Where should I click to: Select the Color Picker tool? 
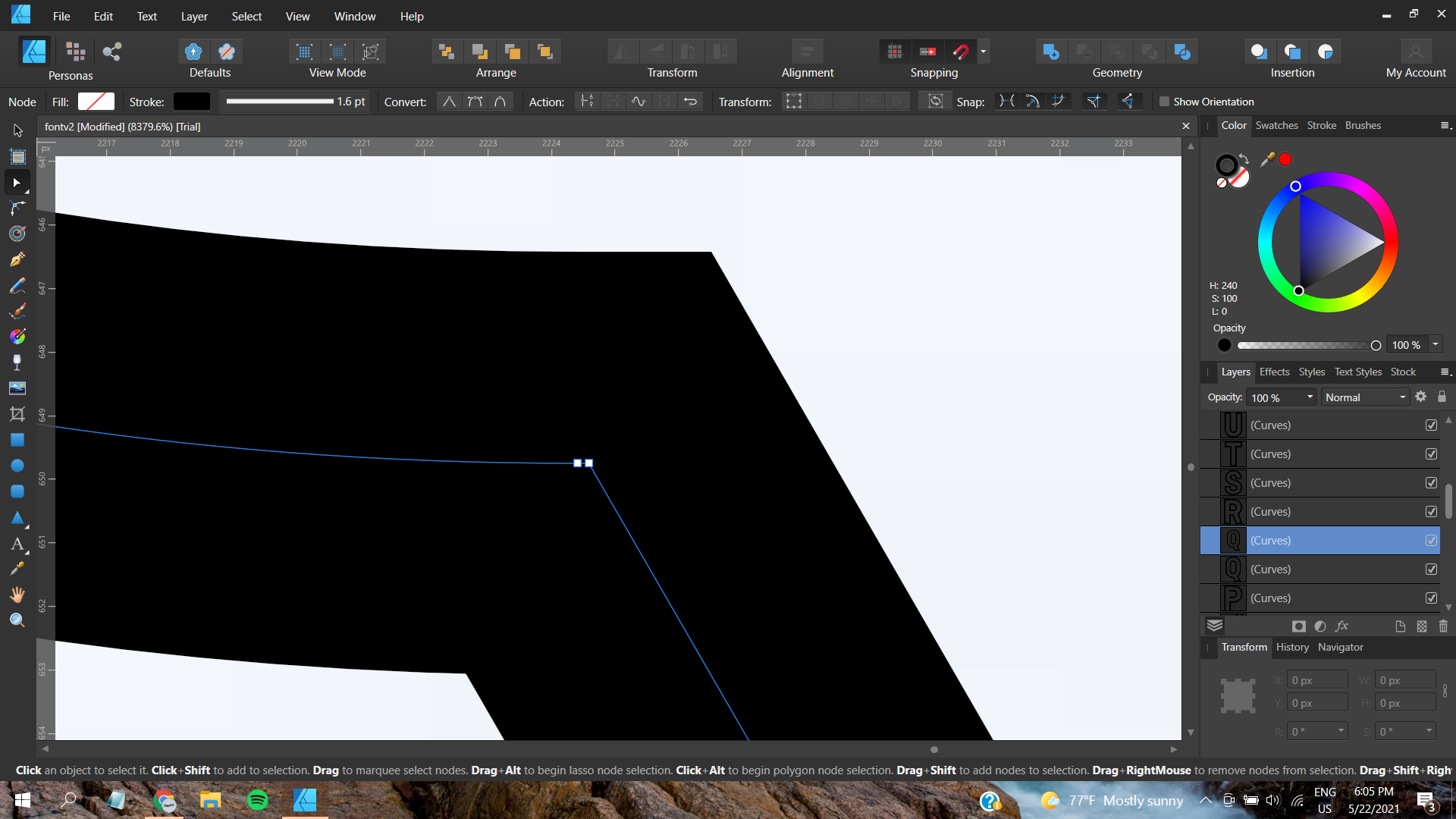pos(17,569)
